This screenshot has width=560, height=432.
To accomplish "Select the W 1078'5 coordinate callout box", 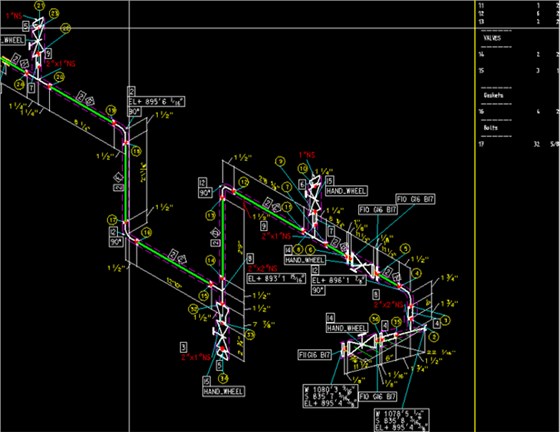I will click(402, 420).
